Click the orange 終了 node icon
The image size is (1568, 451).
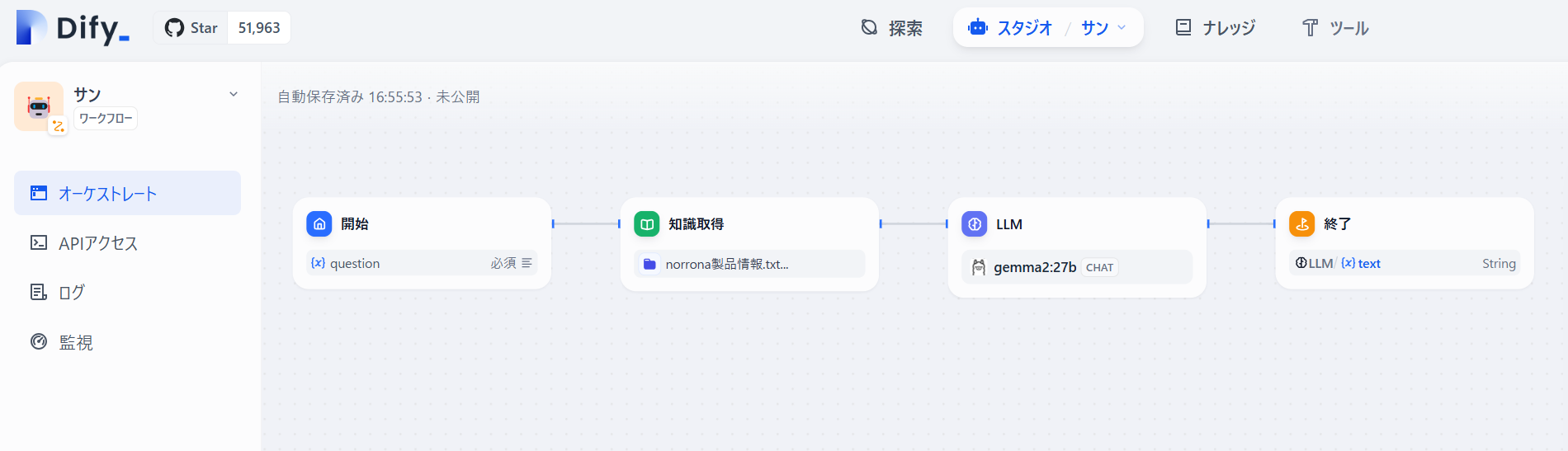click(1302, 223)
